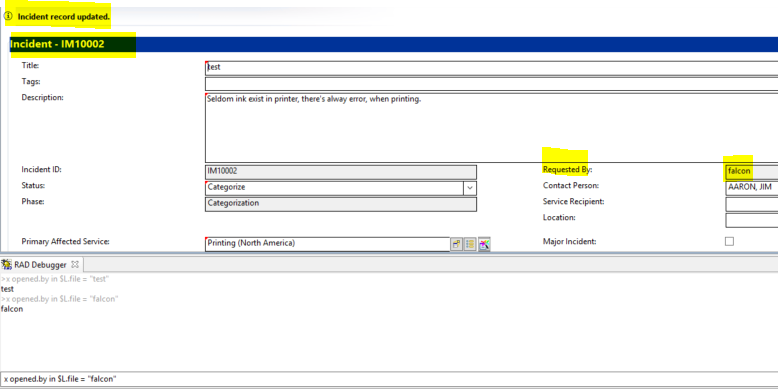Click the Incident - IM10002 header text
Image resolution: width=778 pixels, height=389 pixels.
(57, 44)
